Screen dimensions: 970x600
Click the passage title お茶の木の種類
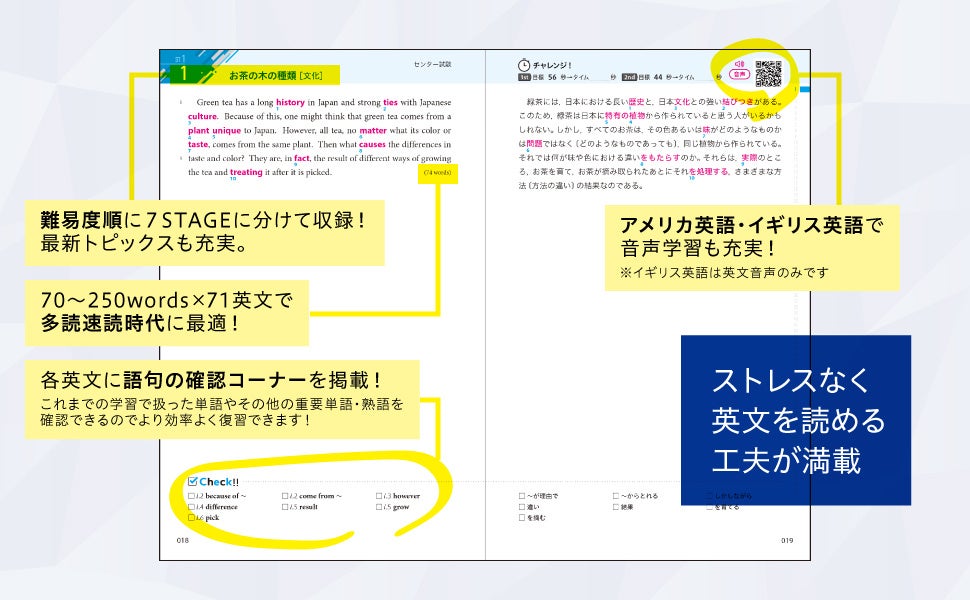262,75
